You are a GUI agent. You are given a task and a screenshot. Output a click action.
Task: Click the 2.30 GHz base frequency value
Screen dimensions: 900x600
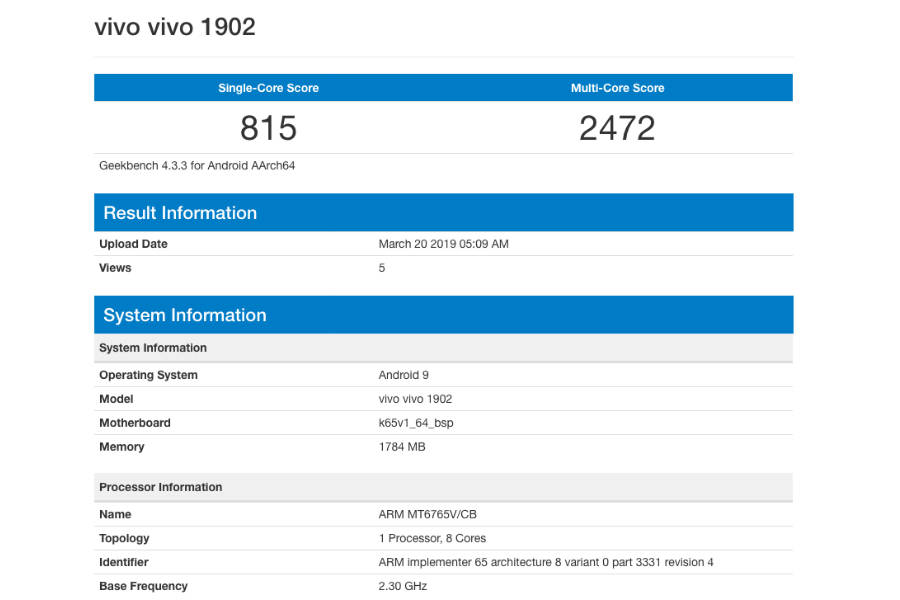[x=398, y=586]
